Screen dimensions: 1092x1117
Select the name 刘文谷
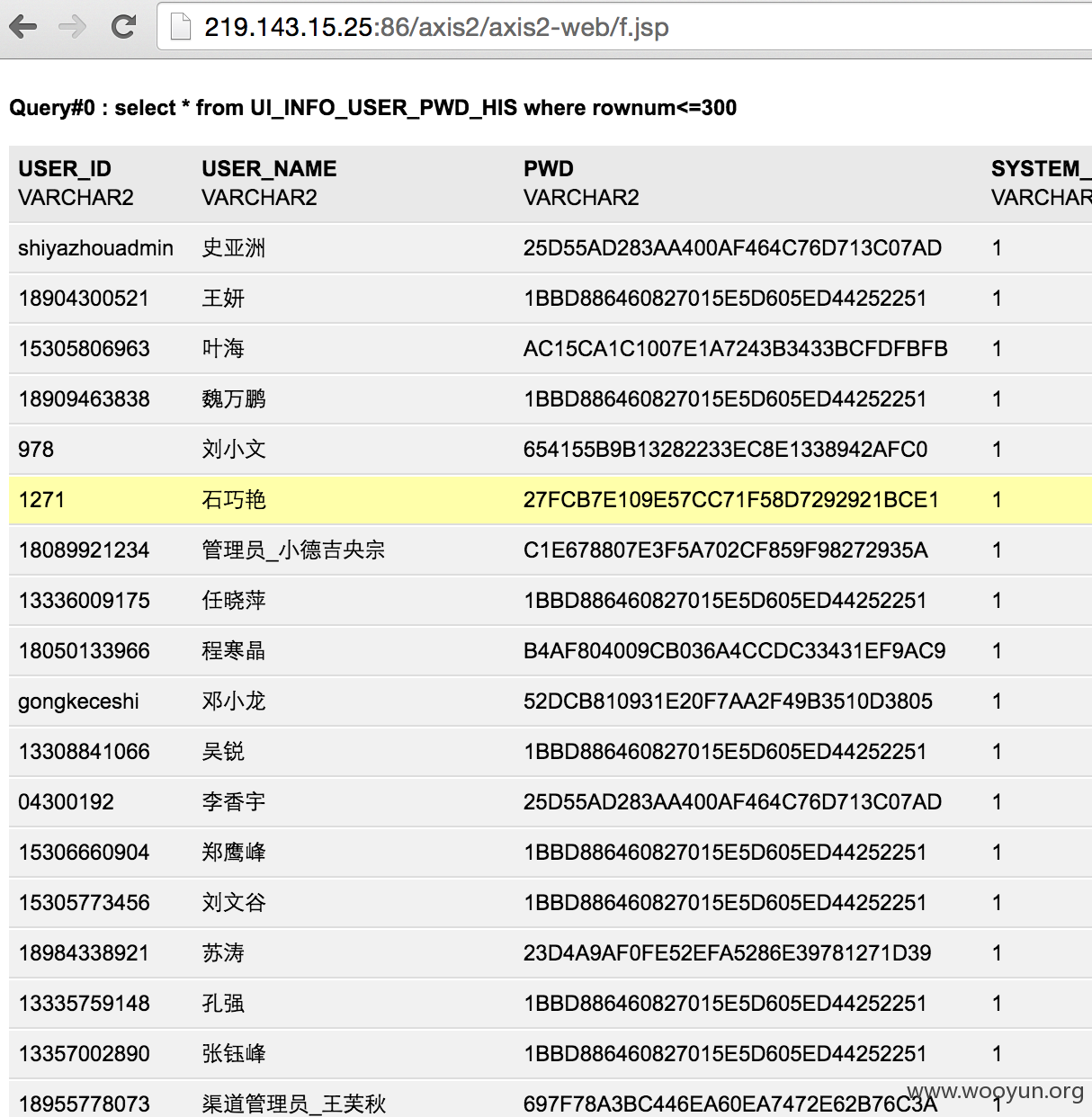coord(234,903)
